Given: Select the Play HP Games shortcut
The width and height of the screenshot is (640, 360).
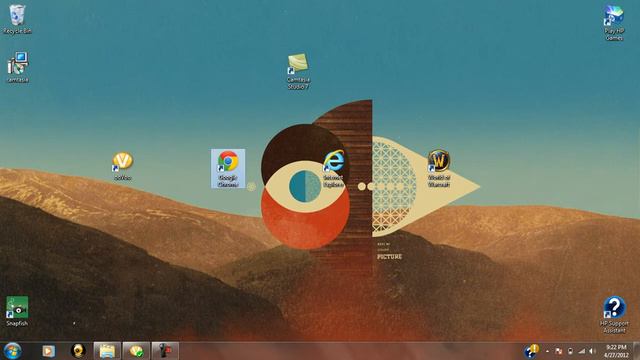Looking at the screenshot, I should [x=614, y=22].
